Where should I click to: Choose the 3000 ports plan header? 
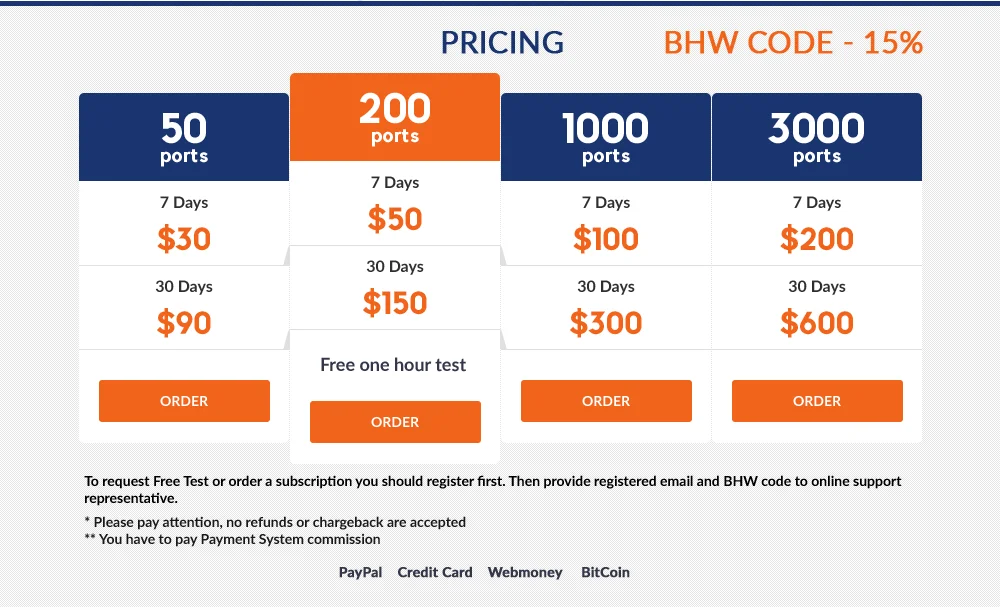pyautogui.click(x=817, y=137)
